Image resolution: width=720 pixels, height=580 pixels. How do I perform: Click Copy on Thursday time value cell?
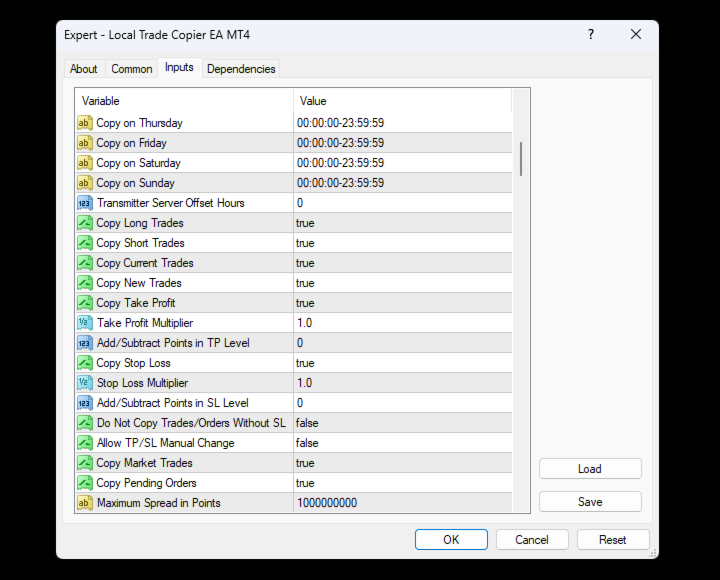pyautogui.click(x=403, y=123)
